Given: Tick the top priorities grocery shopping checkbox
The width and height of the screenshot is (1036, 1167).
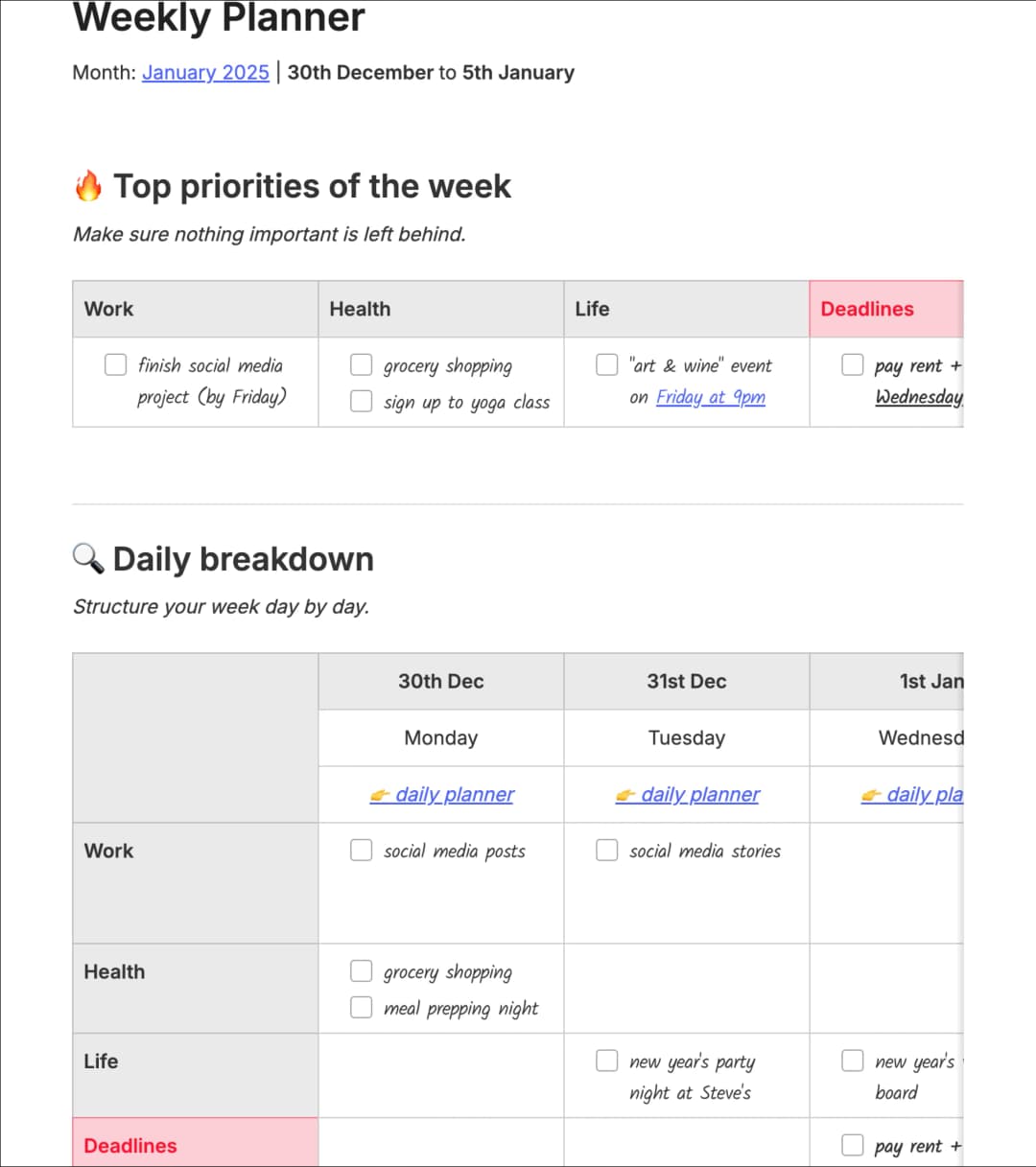Looking at the screenshot, I should [362, 364].
